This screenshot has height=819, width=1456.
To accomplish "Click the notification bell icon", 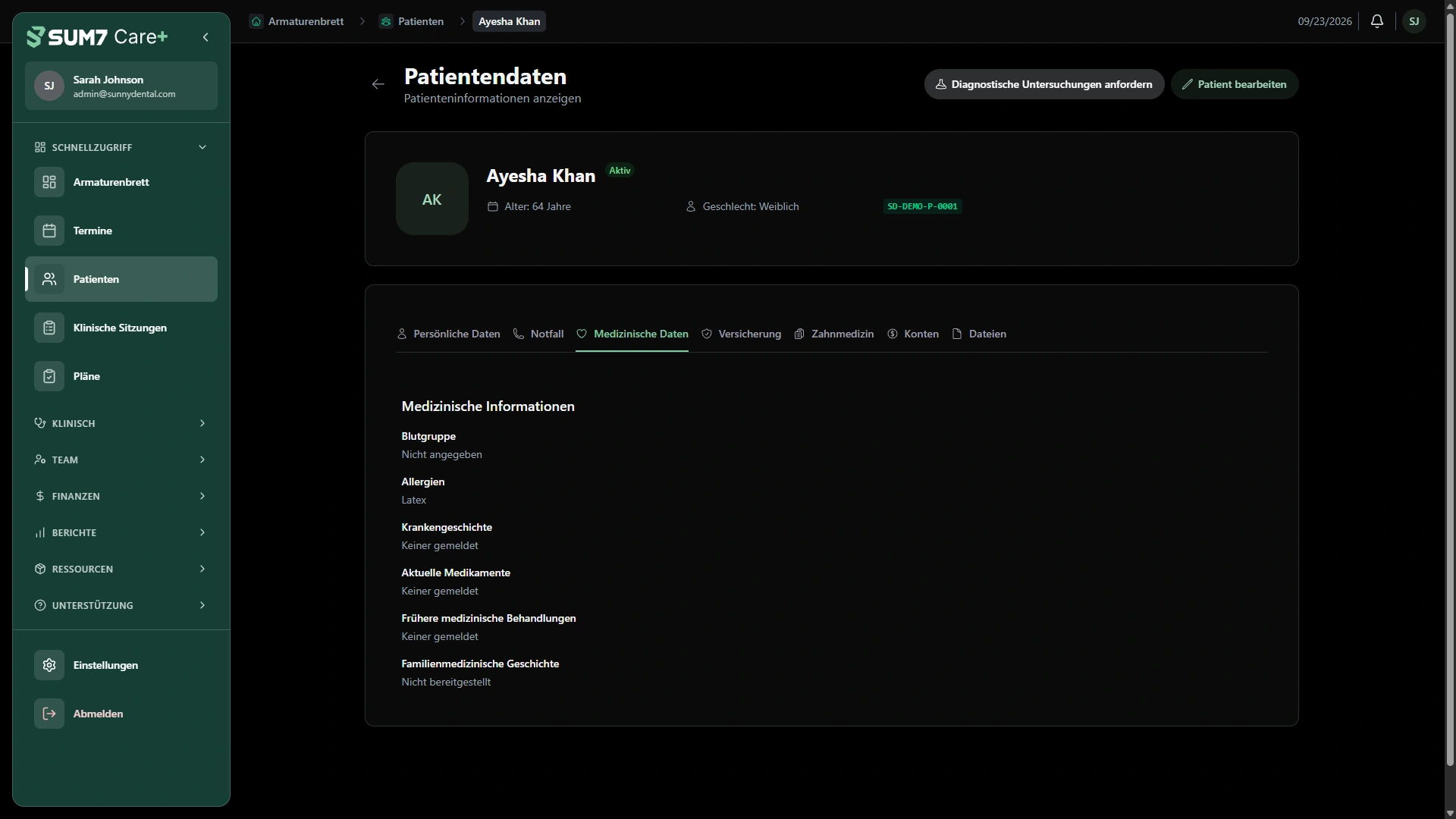I will pos(1377,21).
